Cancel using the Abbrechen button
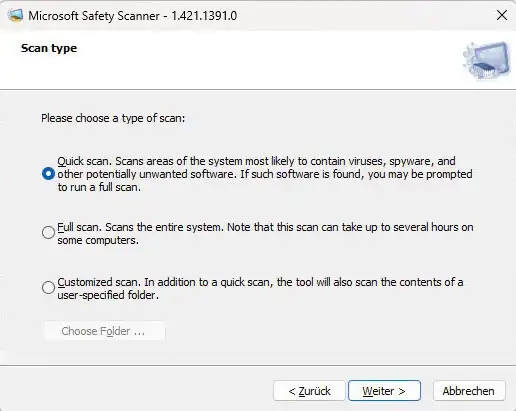Image resolution: width=516 pixels, height=411 pixels. point(469,391)
